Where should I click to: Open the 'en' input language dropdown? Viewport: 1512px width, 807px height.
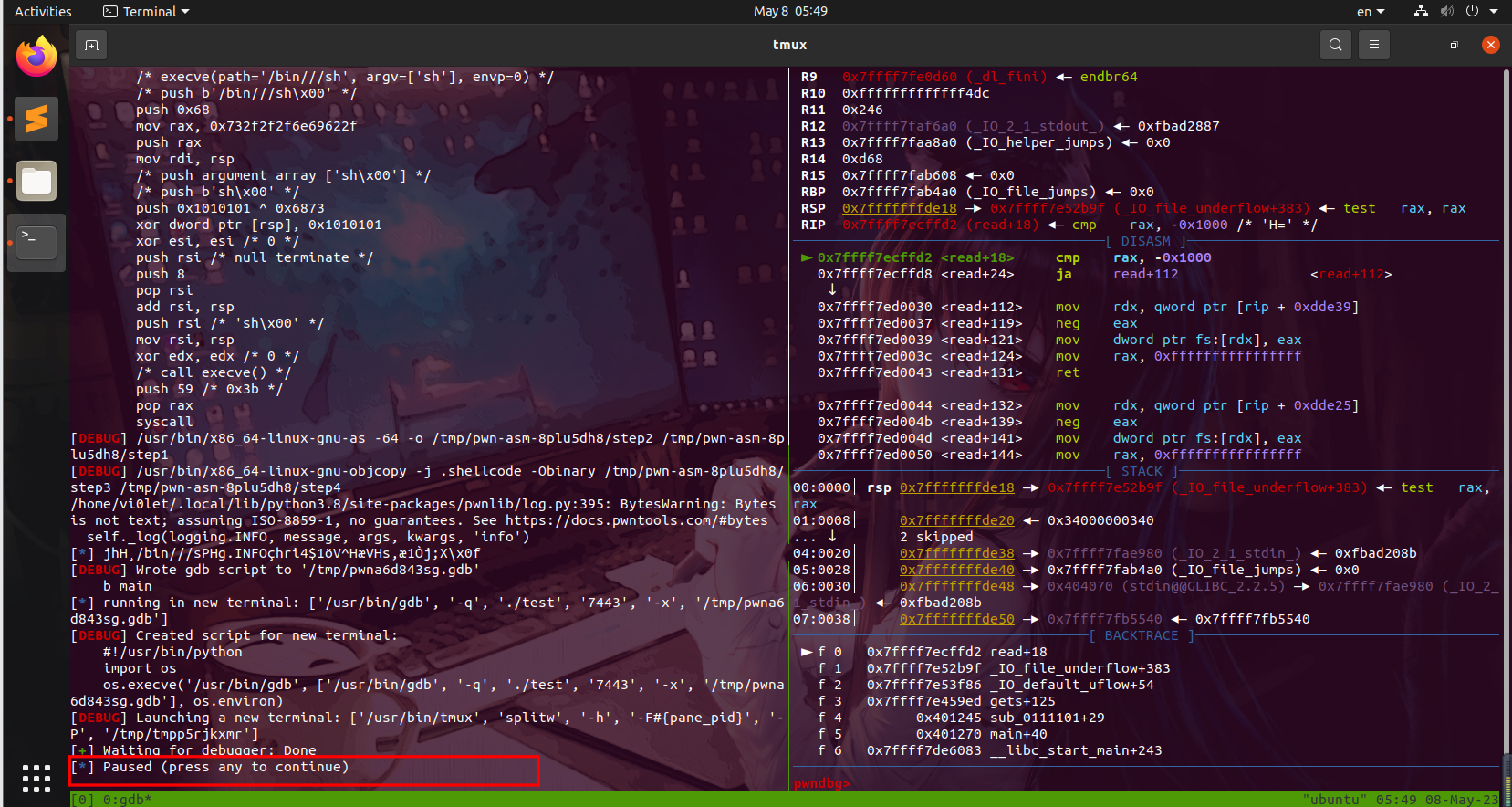1371,12
